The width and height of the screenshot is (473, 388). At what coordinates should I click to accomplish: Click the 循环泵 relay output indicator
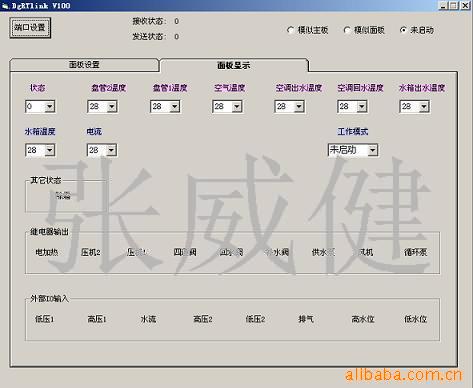[415, 252]
